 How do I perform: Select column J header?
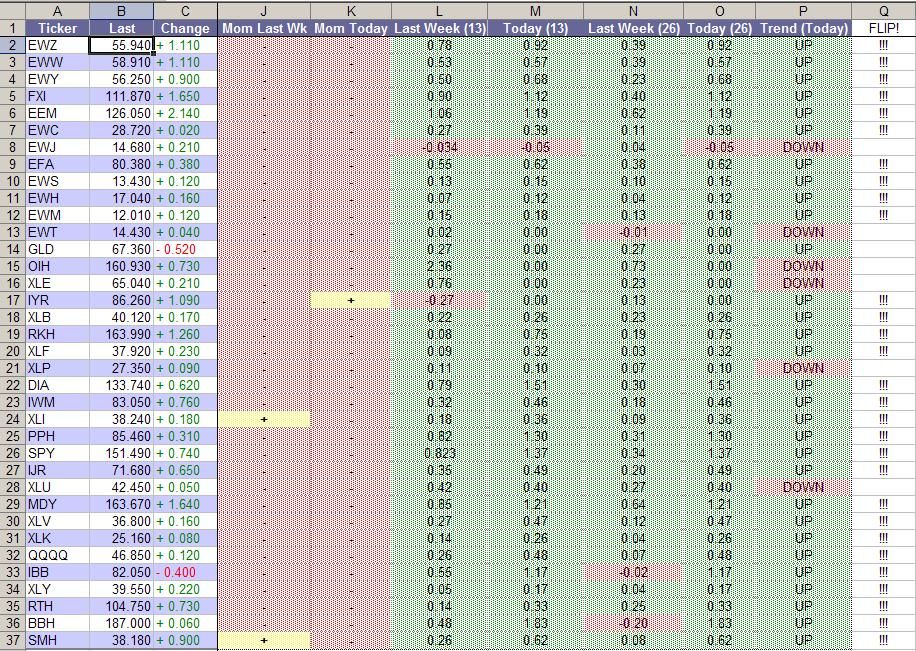pyautogui.click(x=264, y=11)
